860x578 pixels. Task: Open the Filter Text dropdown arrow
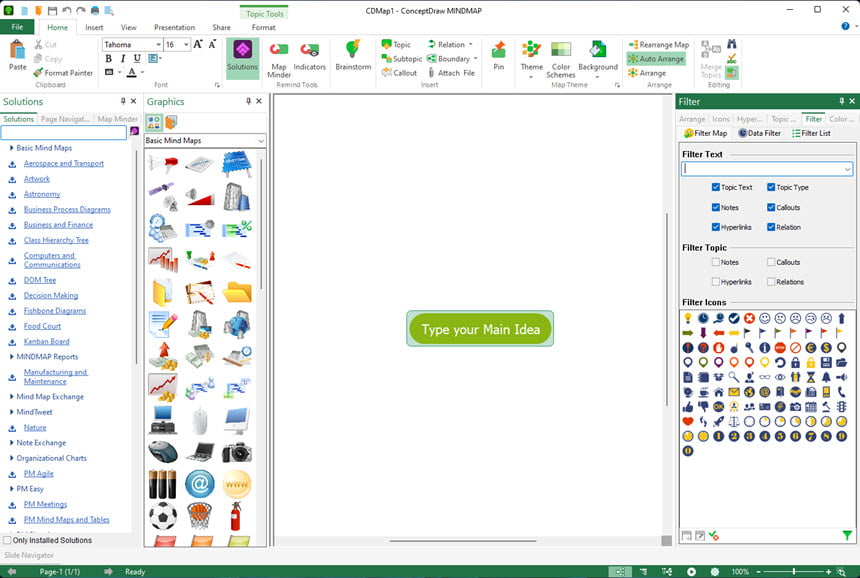(x=847, y=169)
